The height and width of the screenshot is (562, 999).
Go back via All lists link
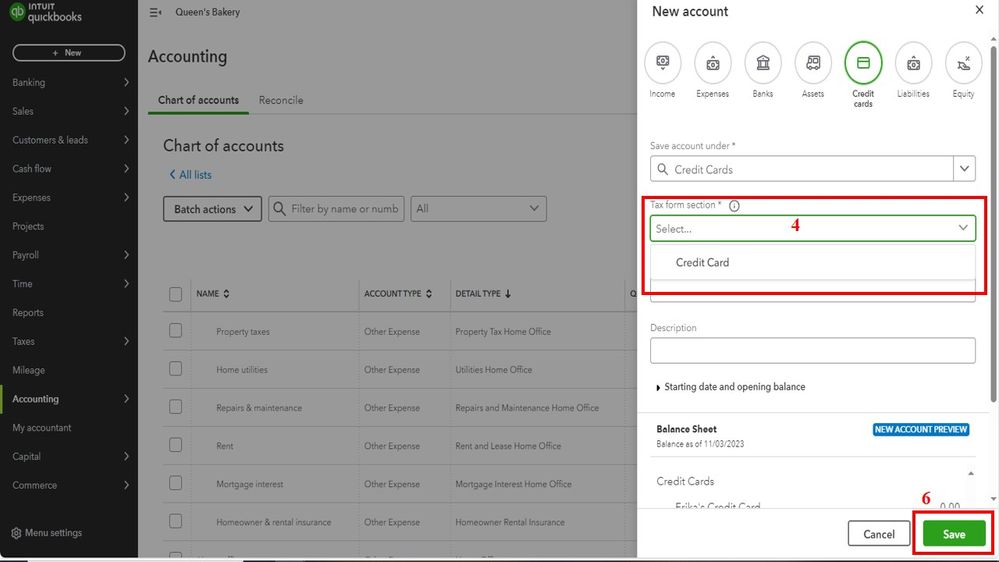190,175
